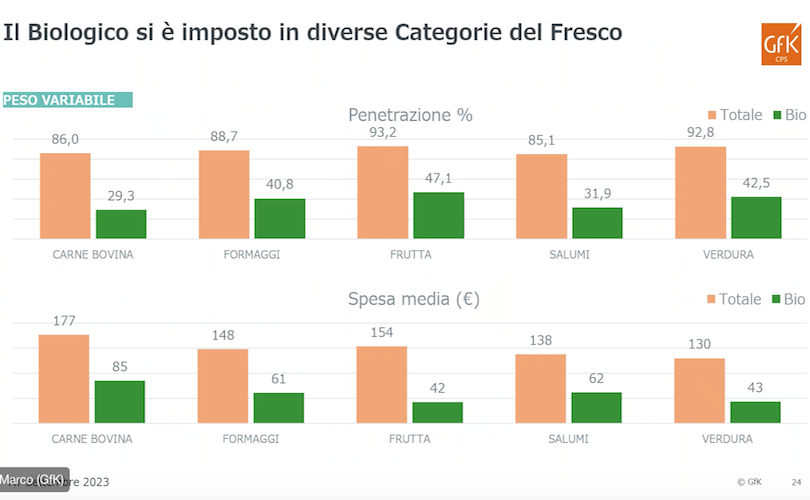The height and width of the screenshot is (500, 810).
Task: Click the Marco (GfK) participant name tag
Action: tap(35, 479)
